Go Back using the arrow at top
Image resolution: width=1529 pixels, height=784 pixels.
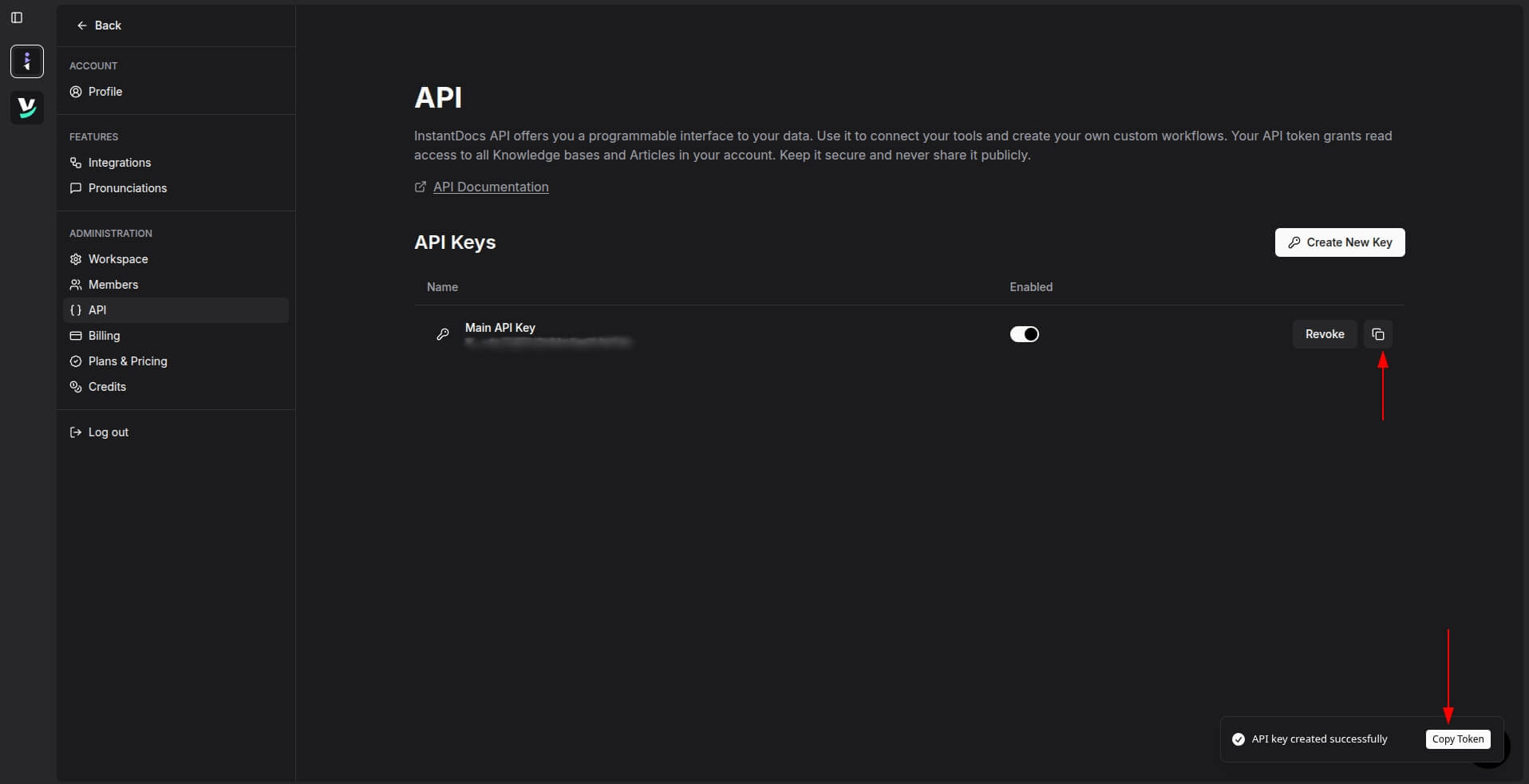pyautogui.click(x=100, y=26)
